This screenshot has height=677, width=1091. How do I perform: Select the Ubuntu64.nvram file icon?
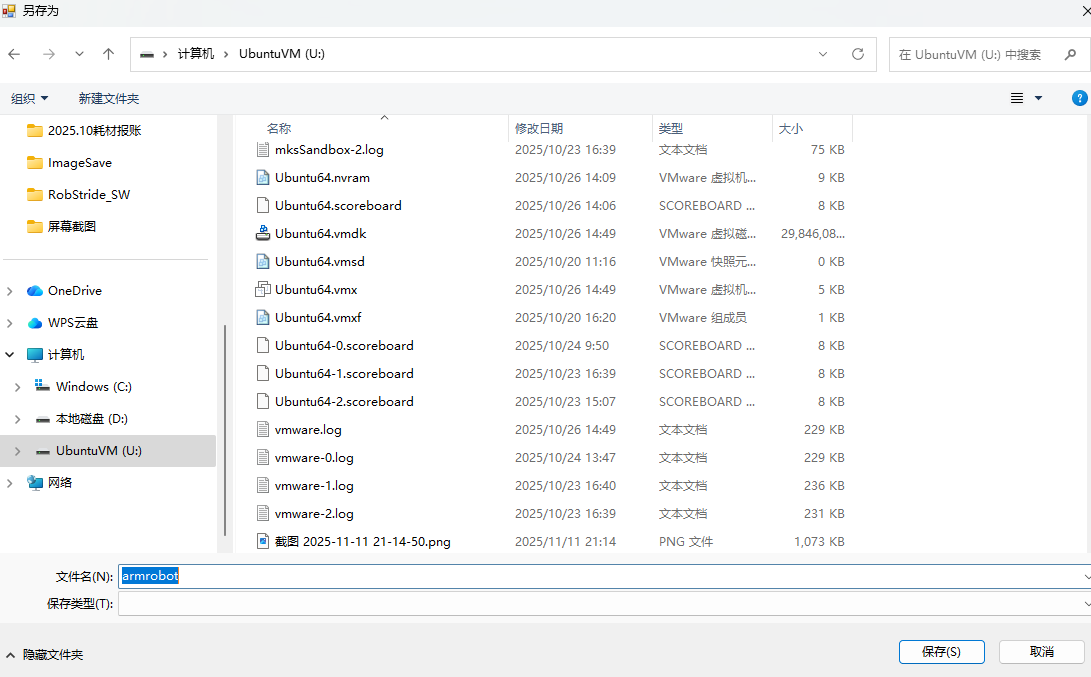click(262, 177)
